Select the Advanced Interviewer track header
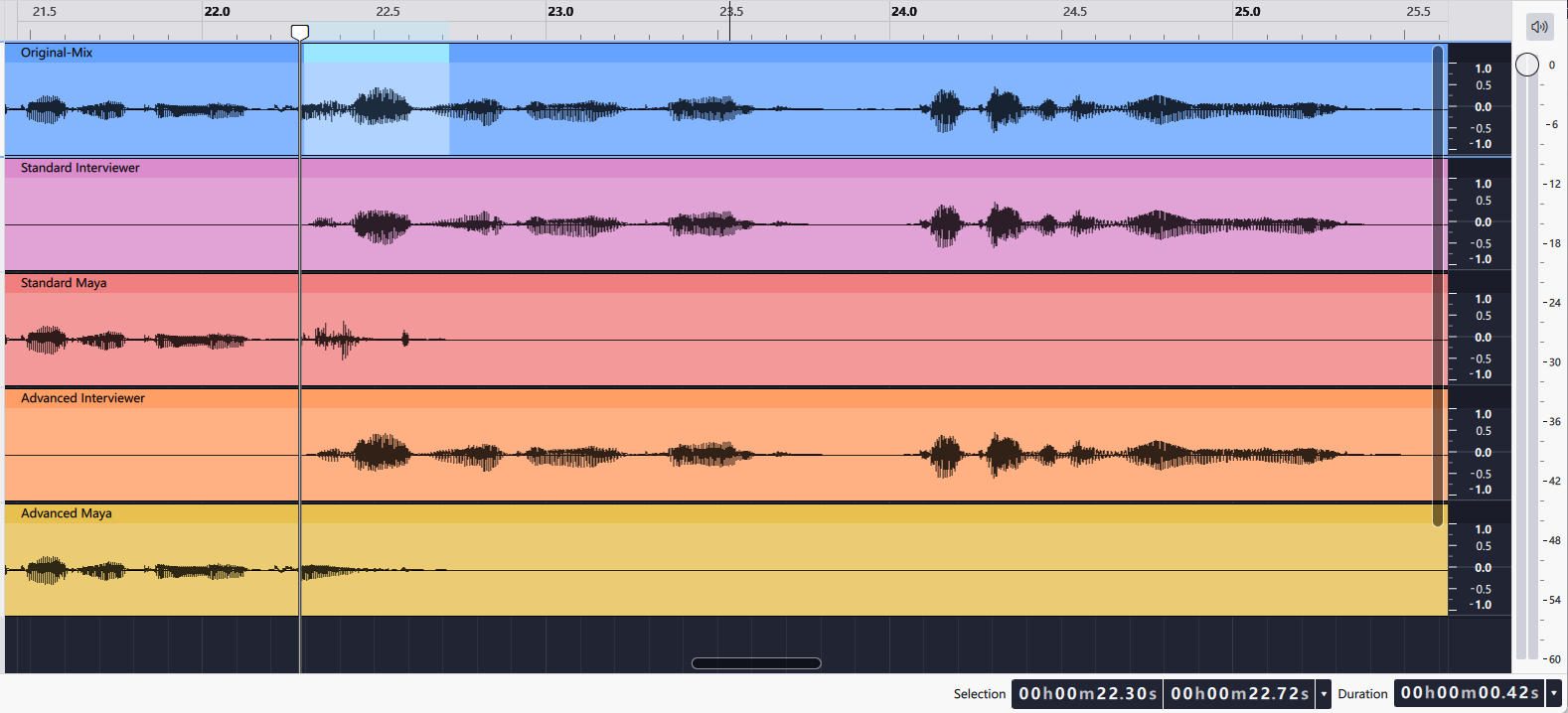1568x713 pixels. pyautogui.click(x=725, y=398)
